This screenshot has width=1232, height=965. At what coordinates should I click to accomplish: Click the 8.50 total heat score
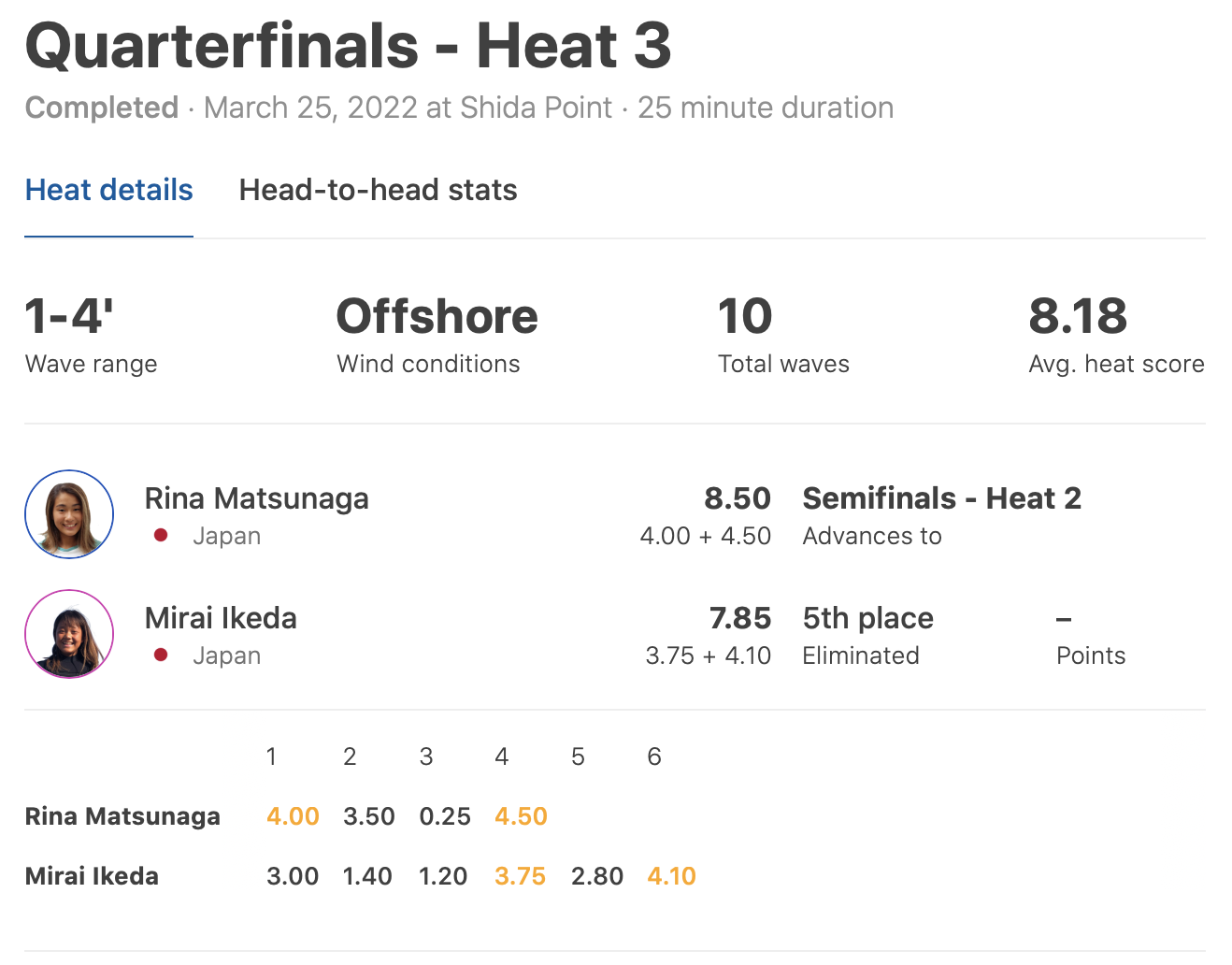[738, 498]
